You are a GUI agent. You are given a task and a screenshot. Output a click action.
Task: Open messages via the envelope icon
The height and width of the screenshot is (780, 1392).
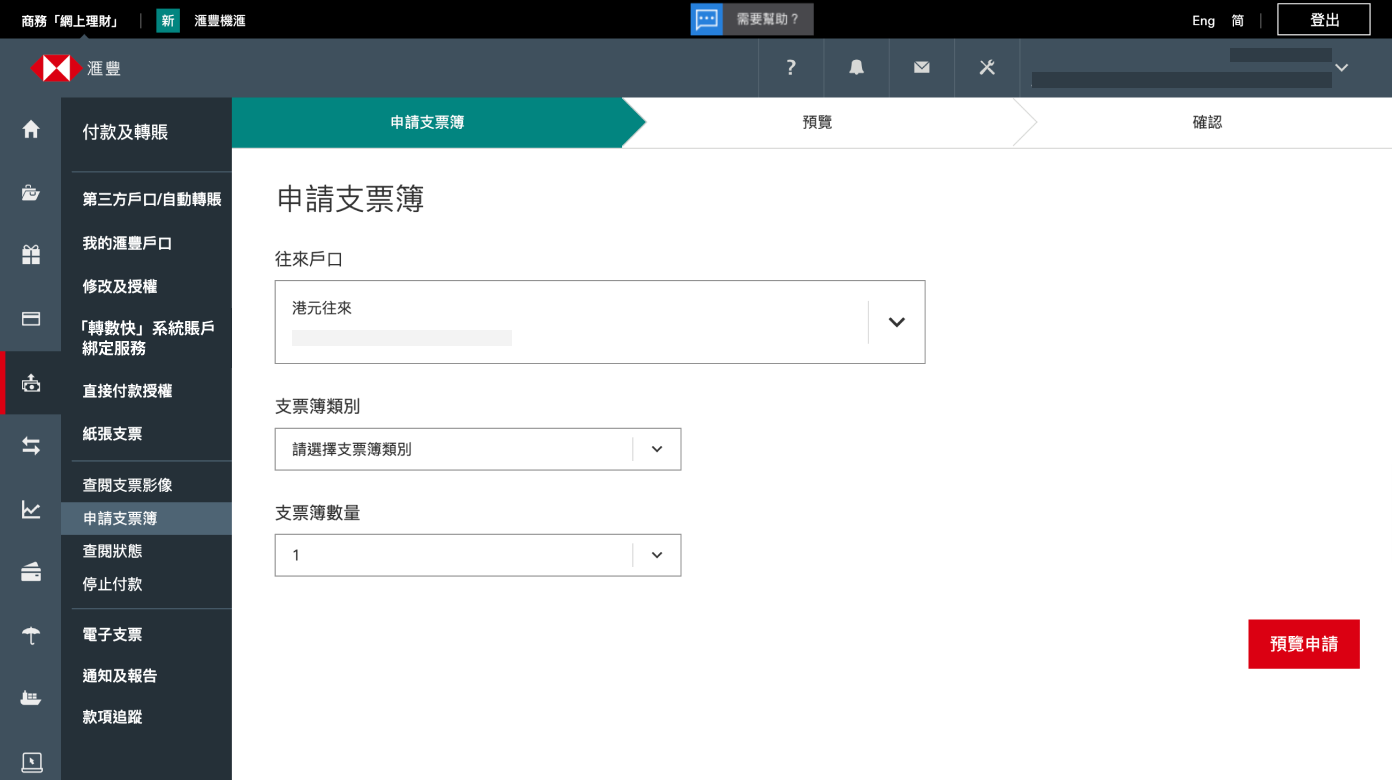point(921,67)
